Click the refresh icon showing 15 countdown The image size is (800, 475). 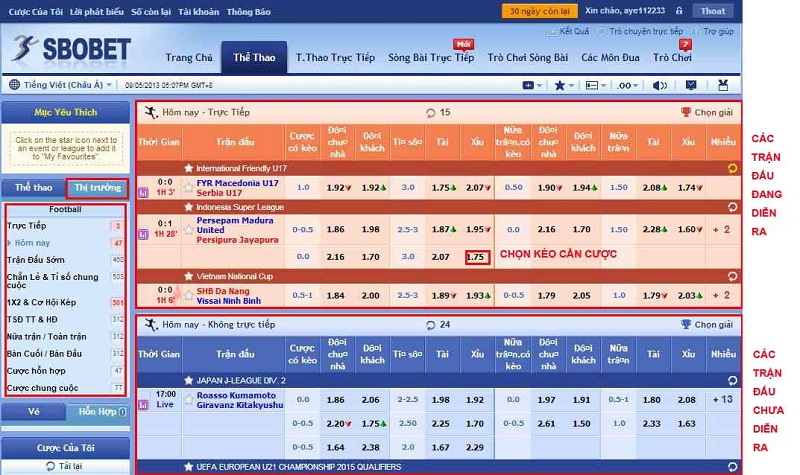(431, 112)
